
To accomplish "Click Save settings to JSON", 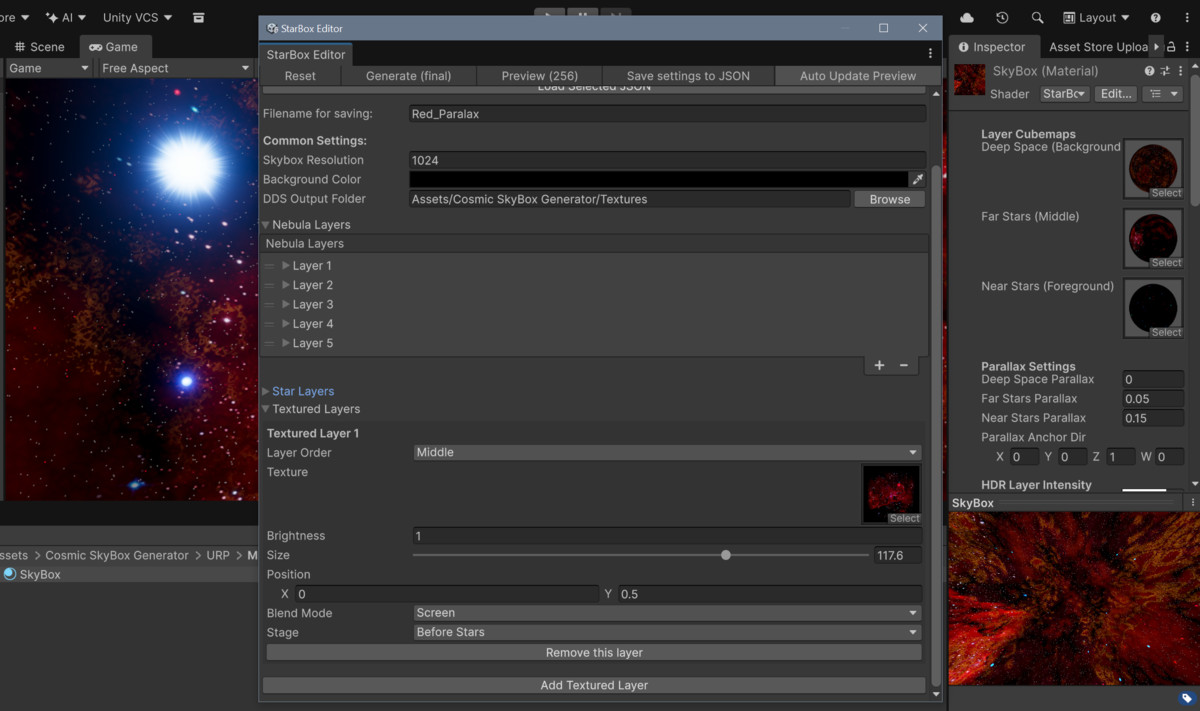I will click(x=688, y=76).
